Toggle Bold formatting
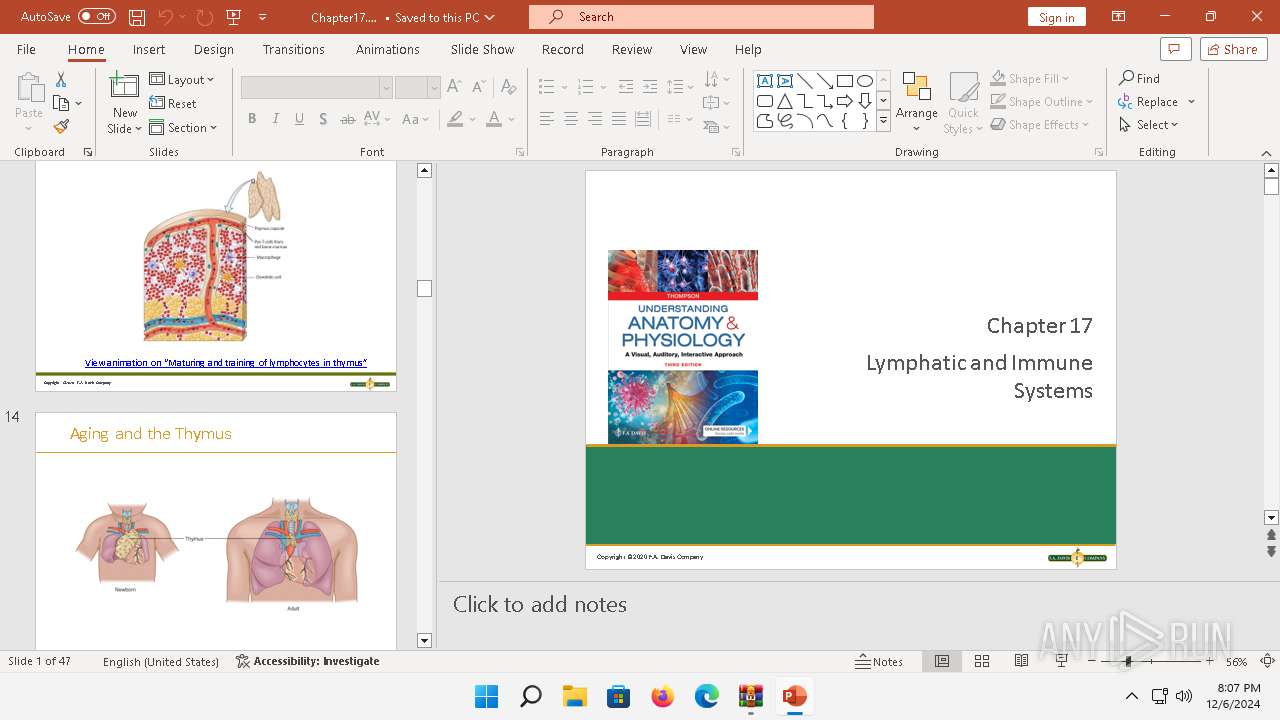 coord(251,119)
